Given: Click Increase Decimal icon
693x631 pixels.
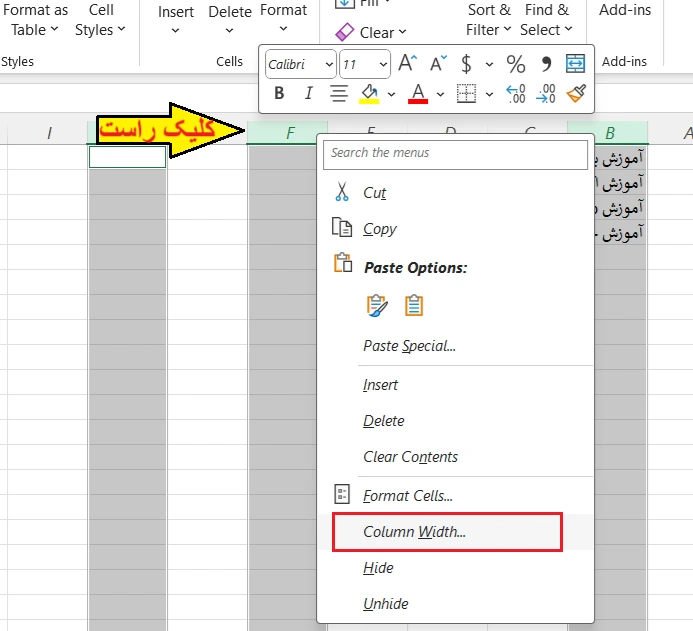Looking at the screenshot, I should click(516, 94).
